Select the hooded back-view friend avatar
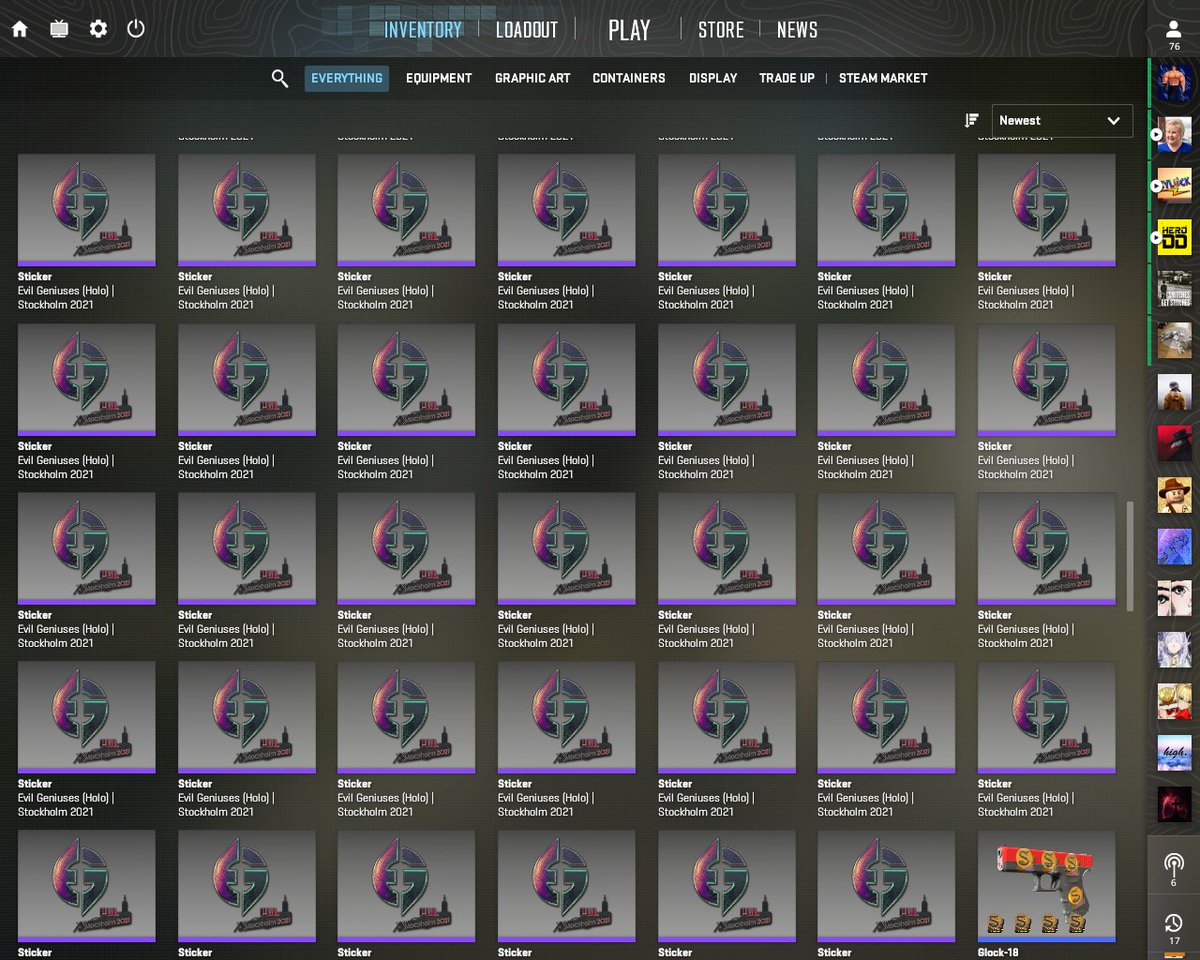Viewport: 1200px width, 960px height. [x=1174, y=392]
